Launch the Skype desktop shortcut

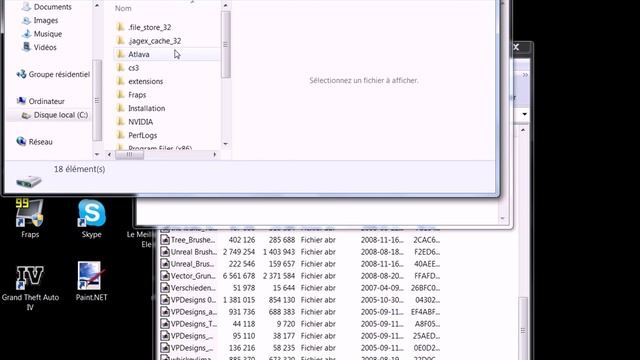point(91,219)
